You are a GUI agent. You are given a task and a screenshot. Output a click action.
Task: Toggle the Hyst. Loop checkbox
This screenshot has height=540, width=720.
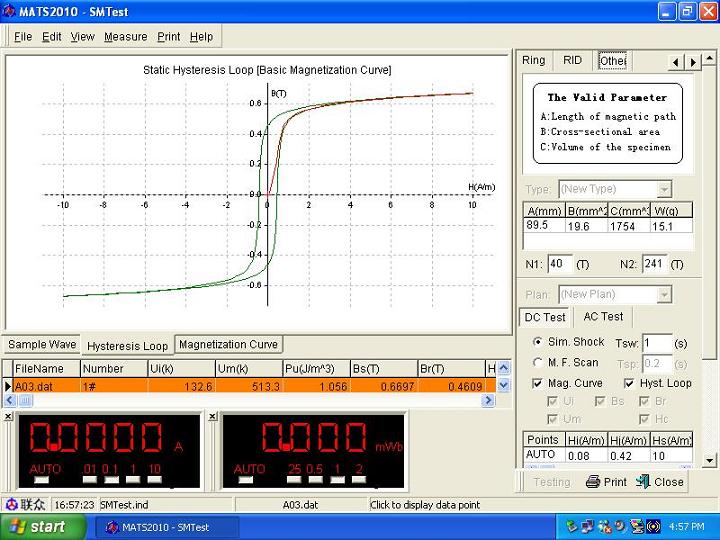pos(629,383)
